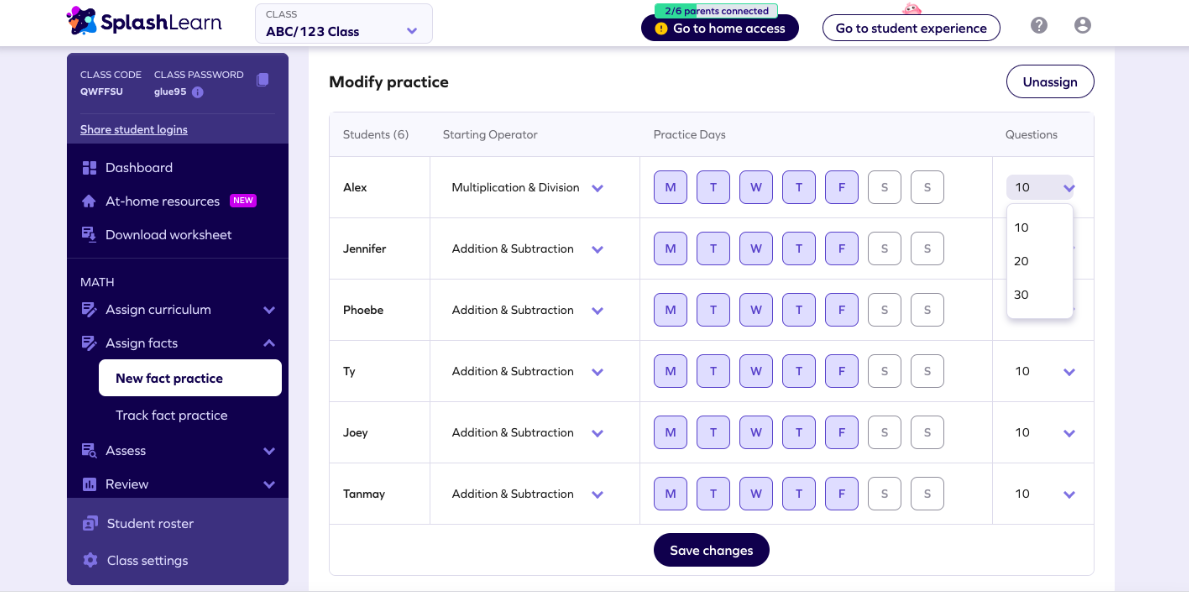Click the Save changes button

pyautogui.click(x=711, y=550)
